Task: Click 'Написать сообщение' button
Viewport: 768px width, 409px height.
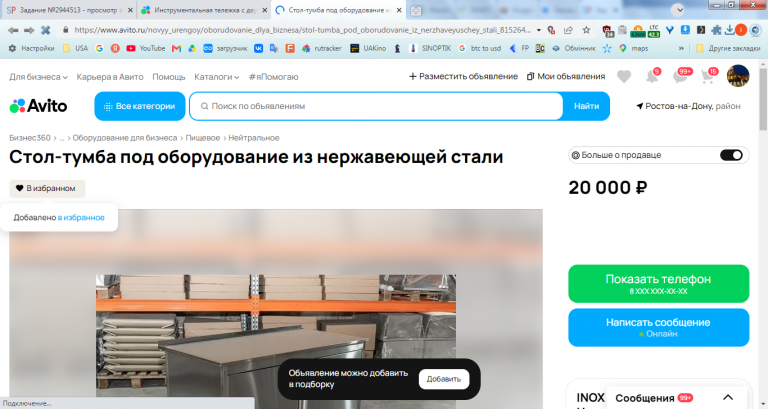Action: (x=658, y=327)
